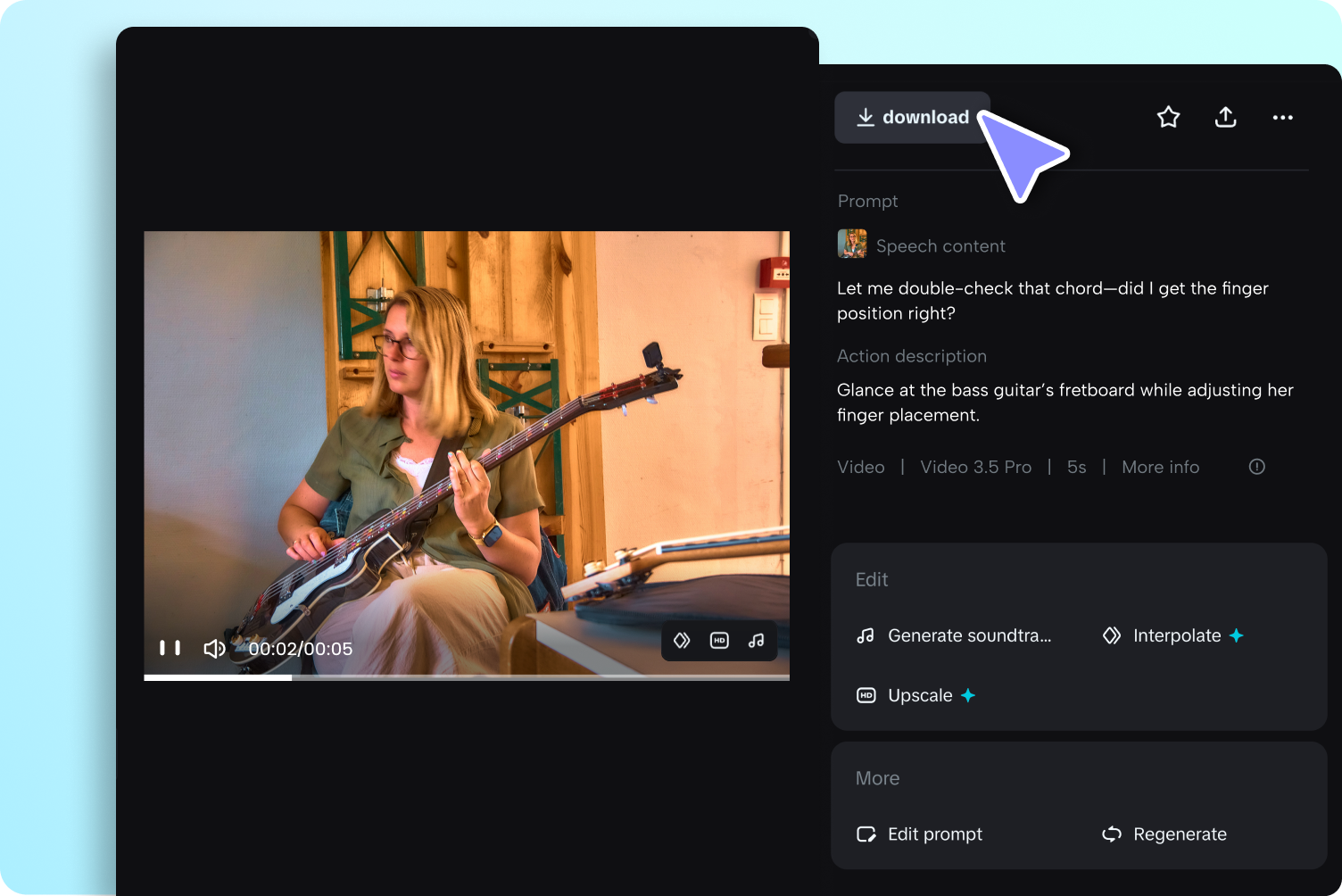Open Edit prompt
This screenshot has height=896, width=1342.
click(919, 834)
